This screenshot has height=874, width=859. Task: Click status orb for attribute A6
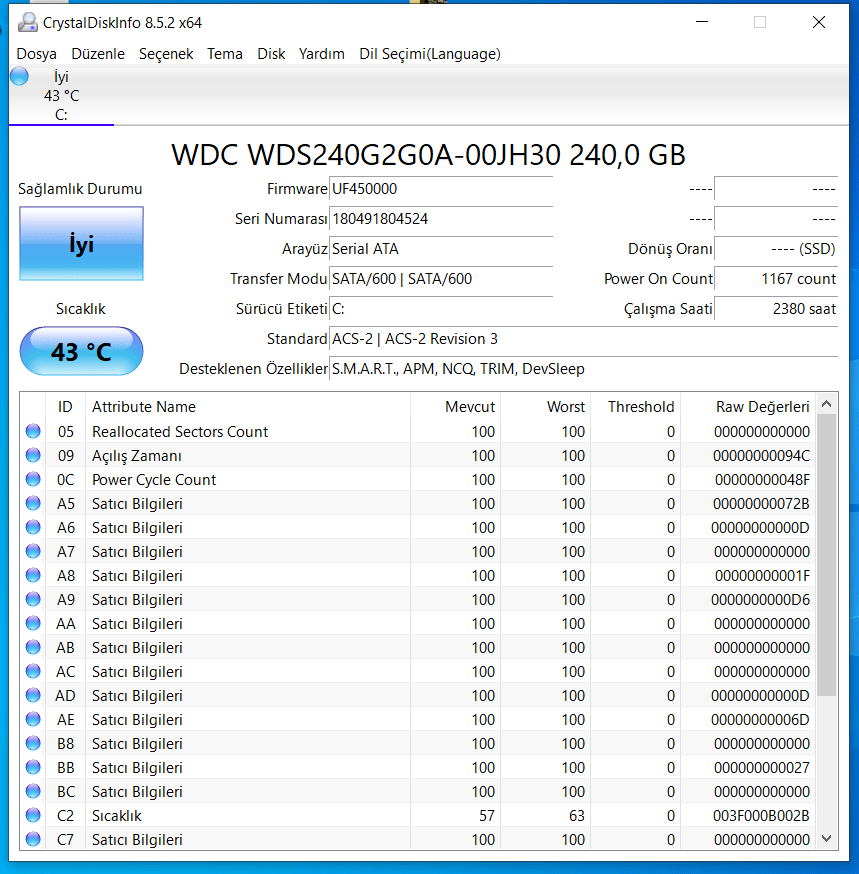pos(33,527)
